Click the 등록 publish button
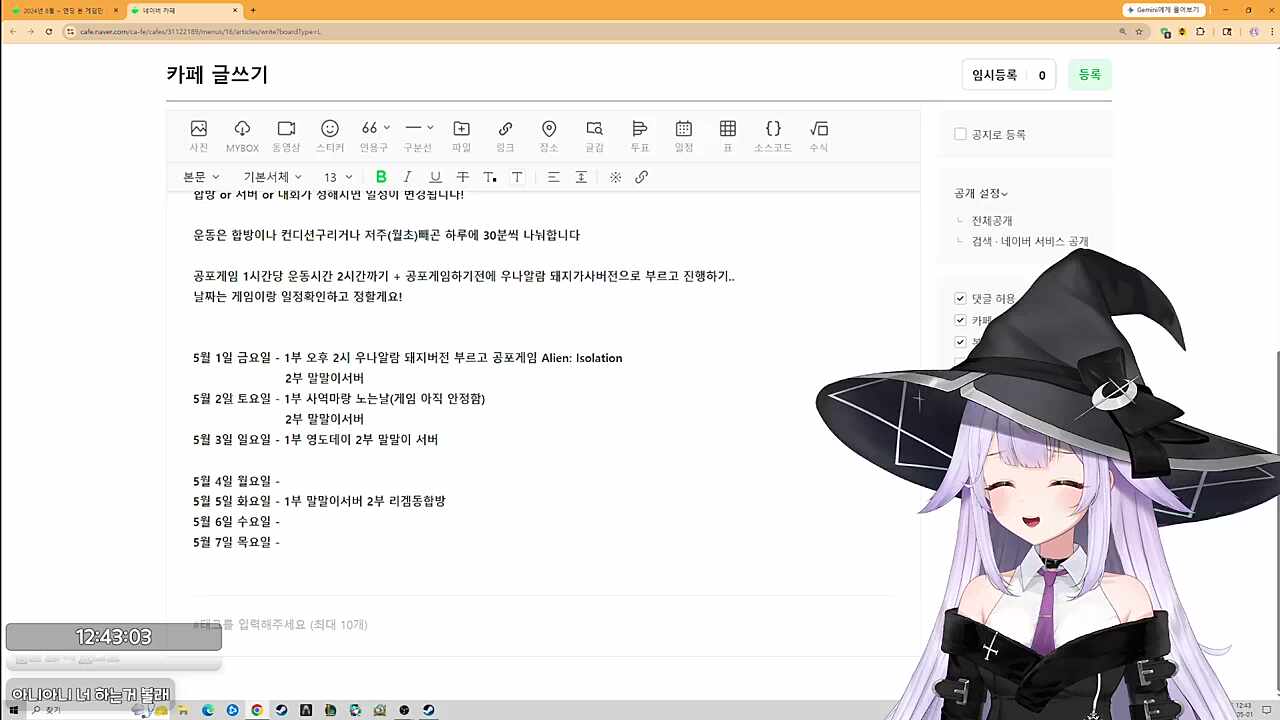1280x720 pixels. (1090, 75)
